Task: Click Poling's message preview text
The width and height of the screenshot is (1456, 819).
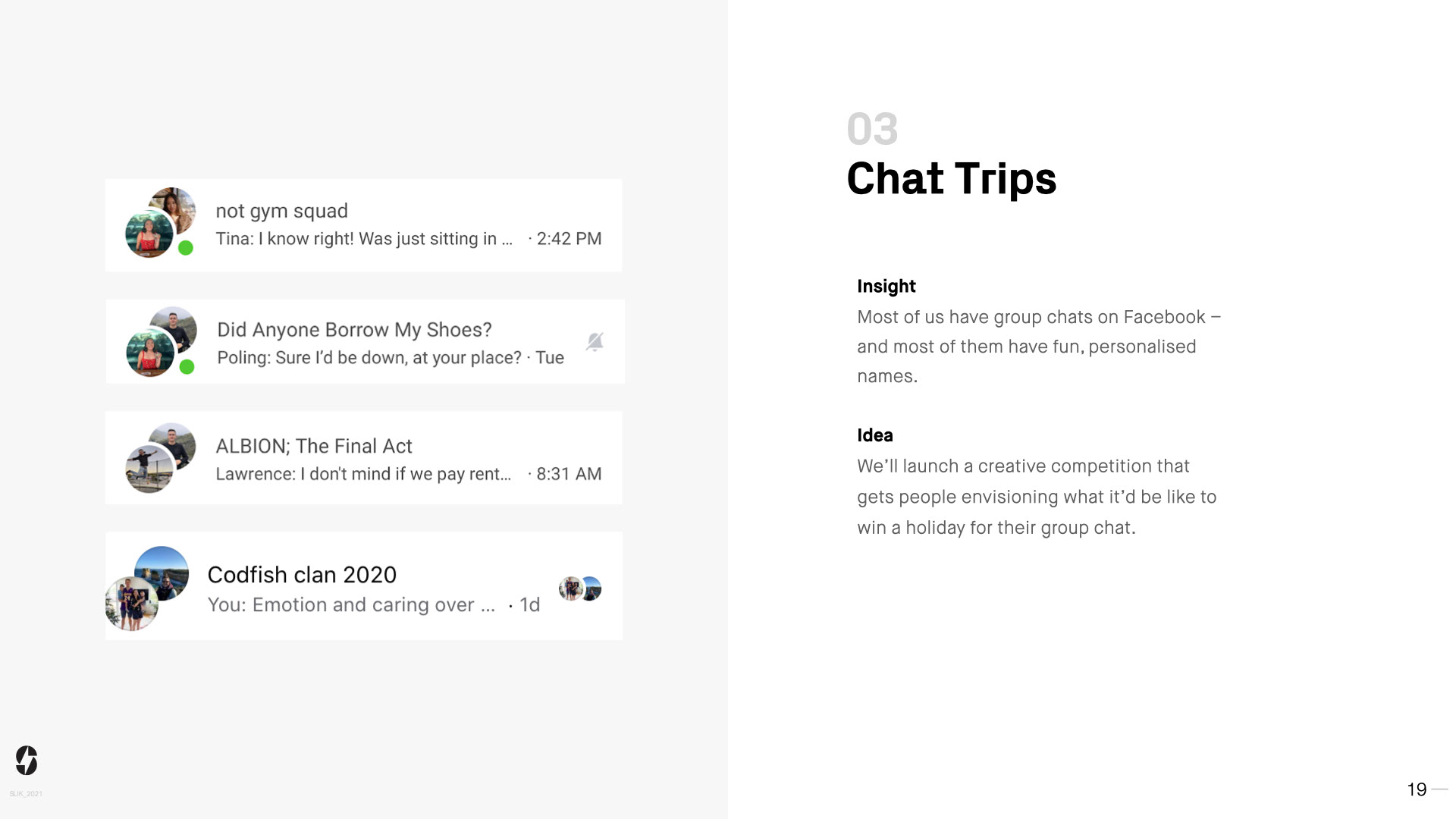Action: coord(369,358)
